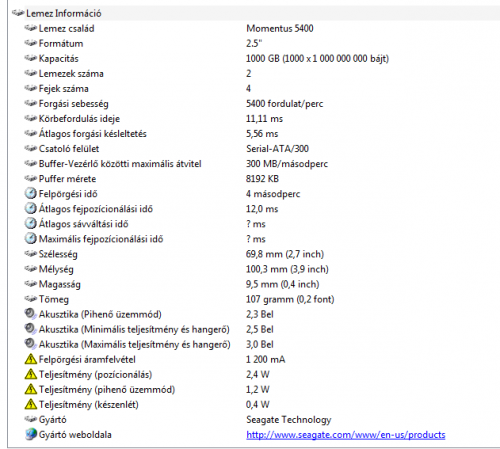This screenshot has width=500, height=449.
Task: Click the 11,11 ms value
Action: click(x=264, y=119)
